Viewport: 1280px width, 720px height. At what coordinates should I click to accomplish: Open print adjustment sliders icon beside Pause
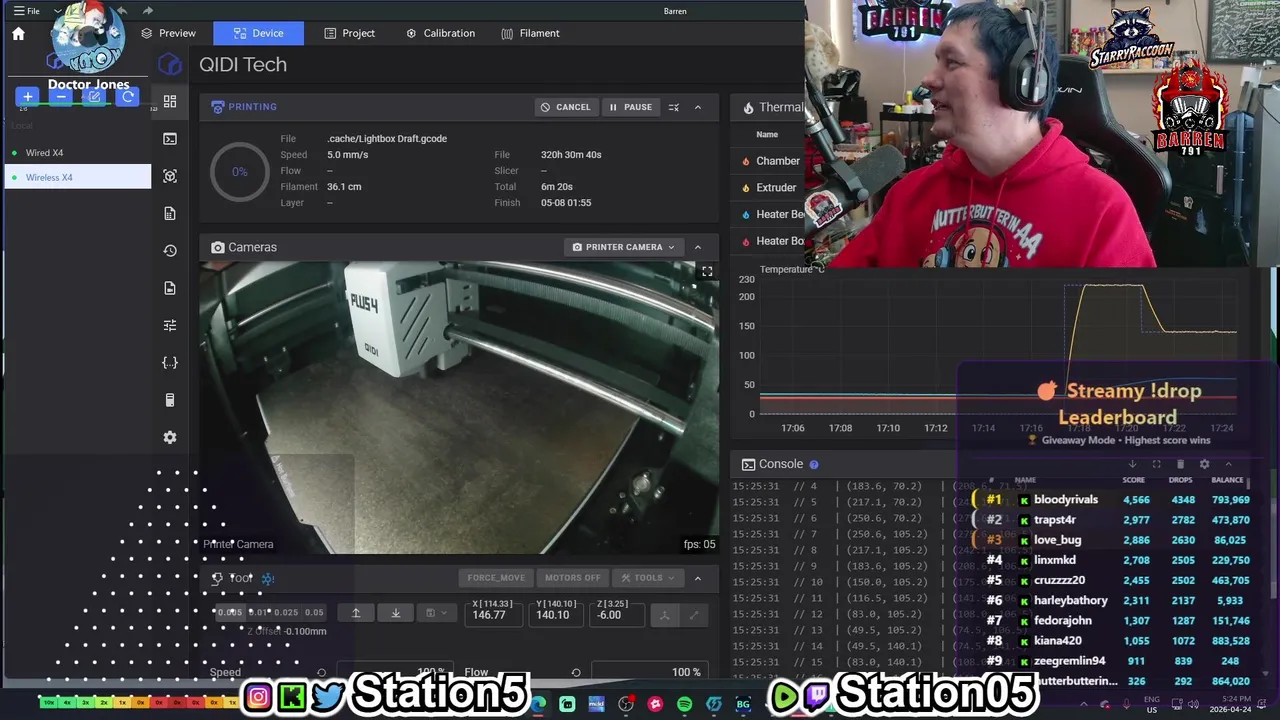(x=674, y=107)
